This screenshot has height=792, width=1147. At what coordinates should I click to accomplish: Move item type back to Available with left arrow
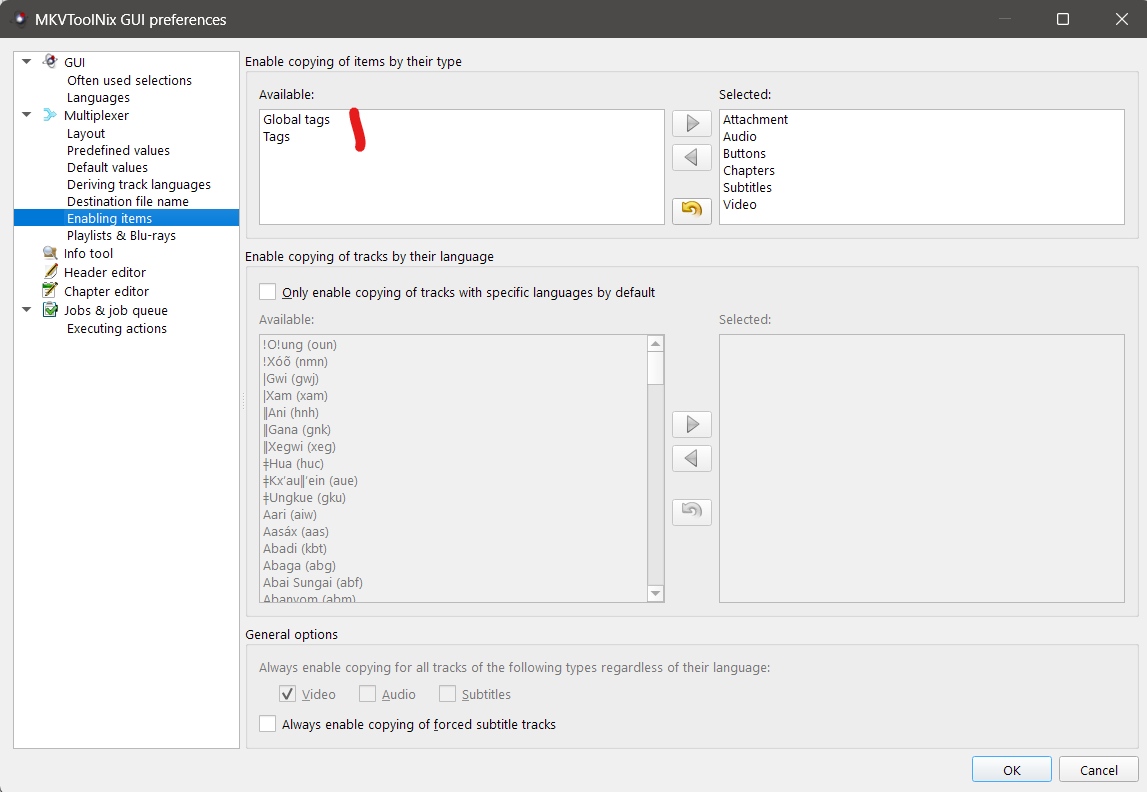(x=691, y=156)
